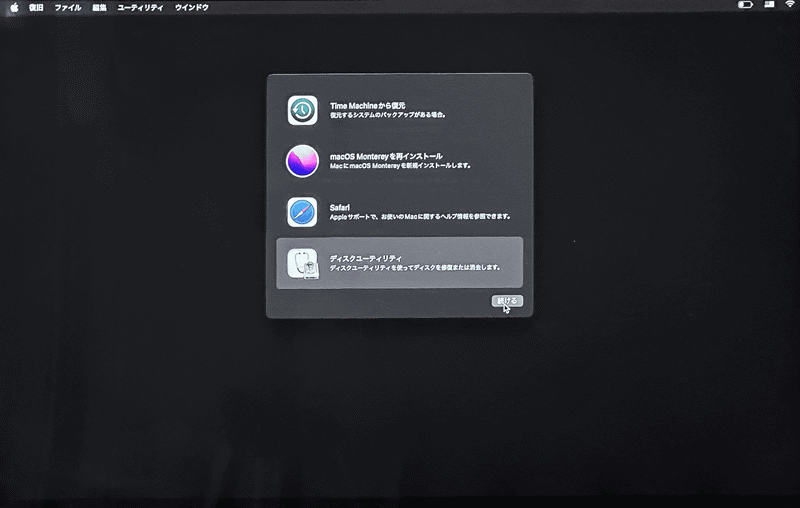The height and width of the screenshot is (508, 800).
Task: Click the Apple support help description line
Action: [x=420, y=217]
